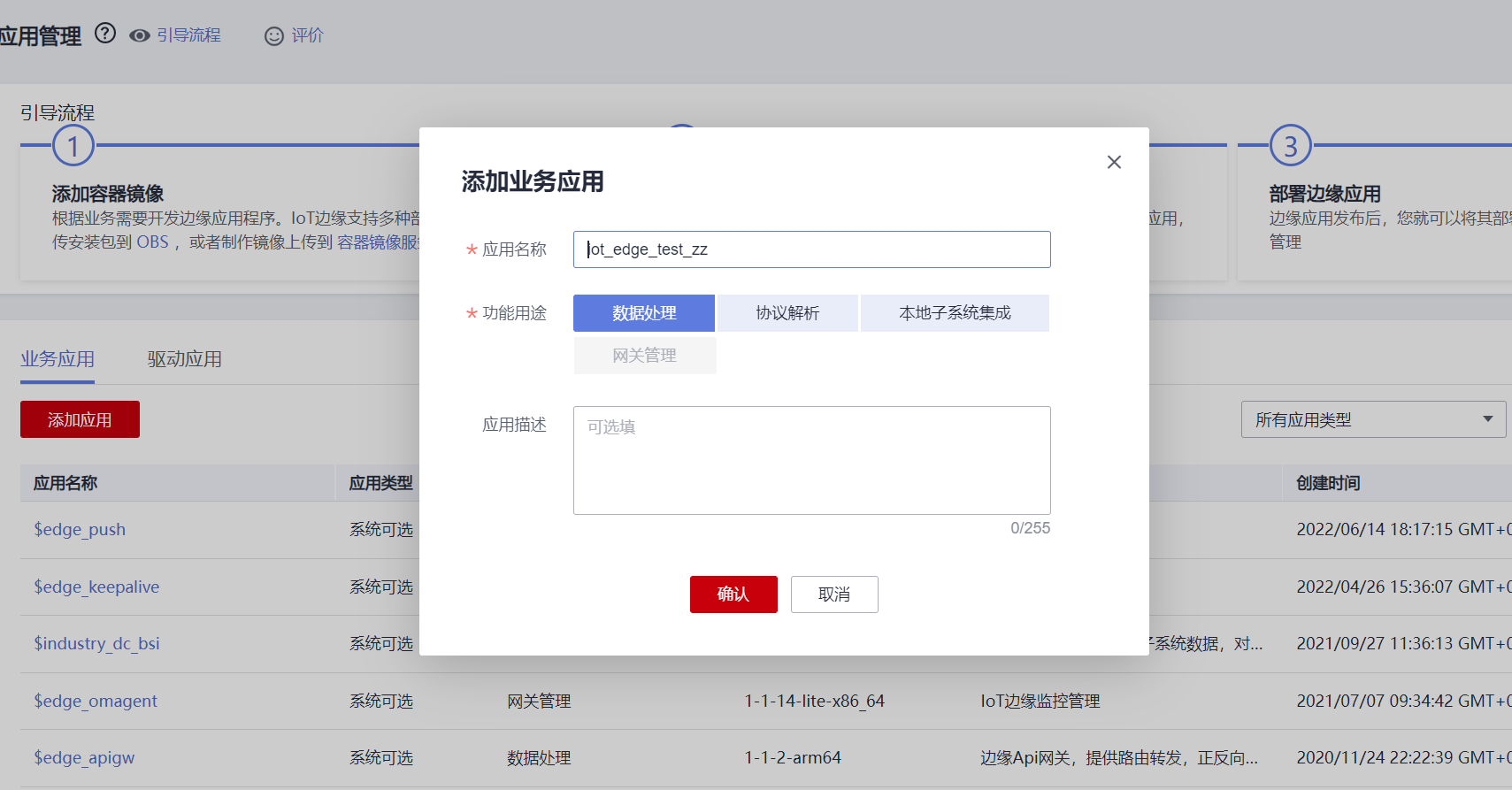The height and width of the screenshot is (790, 1512).
Task: Click the 2020/11/24 creation time
Action: point(1404,757)
